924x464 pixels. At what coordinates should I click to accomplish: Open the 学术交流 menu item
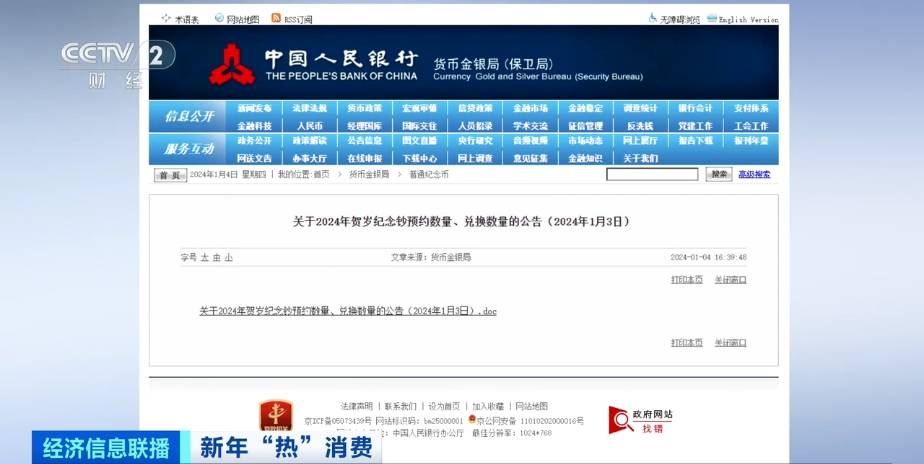point(530,126)
